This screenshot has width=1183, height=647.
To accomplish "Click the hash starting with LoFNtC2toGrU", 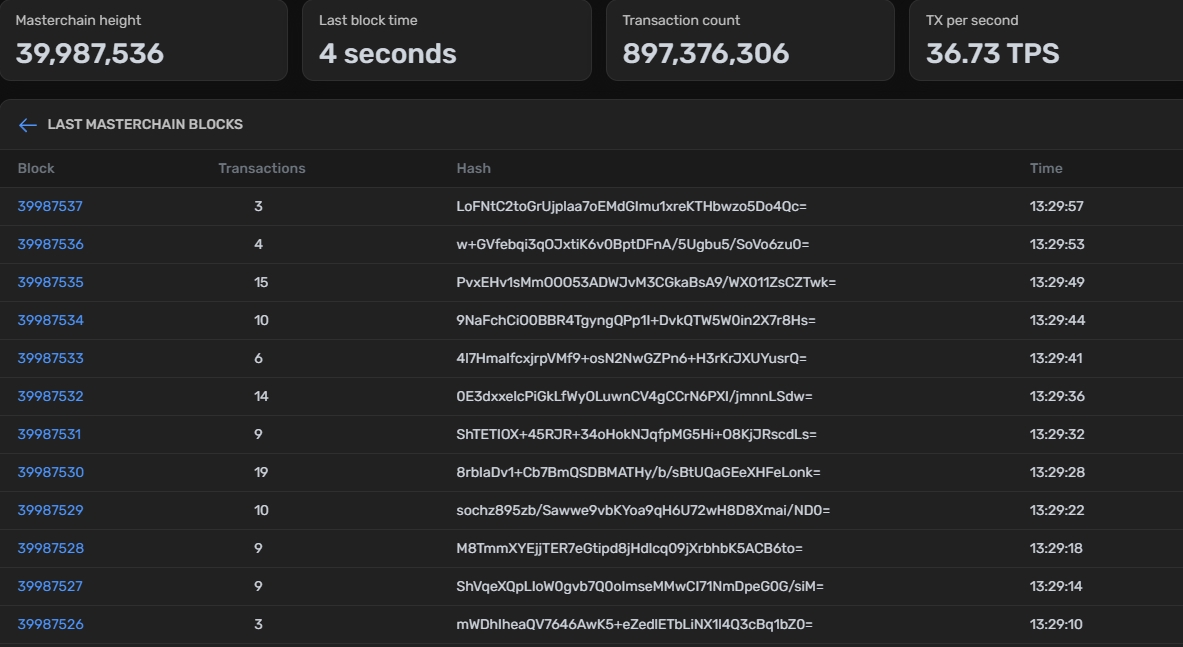I will [x=631, y=207].
